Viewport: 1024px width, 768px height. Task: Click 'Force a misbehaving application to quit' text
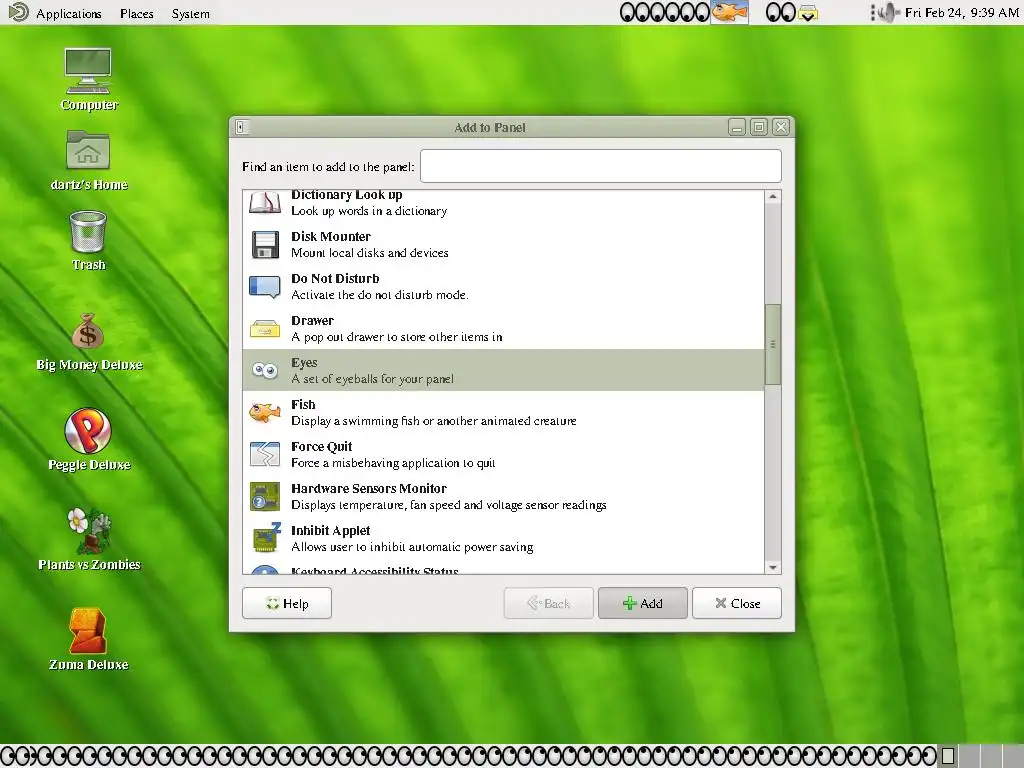pyautogui.click(x=393, y=463)
